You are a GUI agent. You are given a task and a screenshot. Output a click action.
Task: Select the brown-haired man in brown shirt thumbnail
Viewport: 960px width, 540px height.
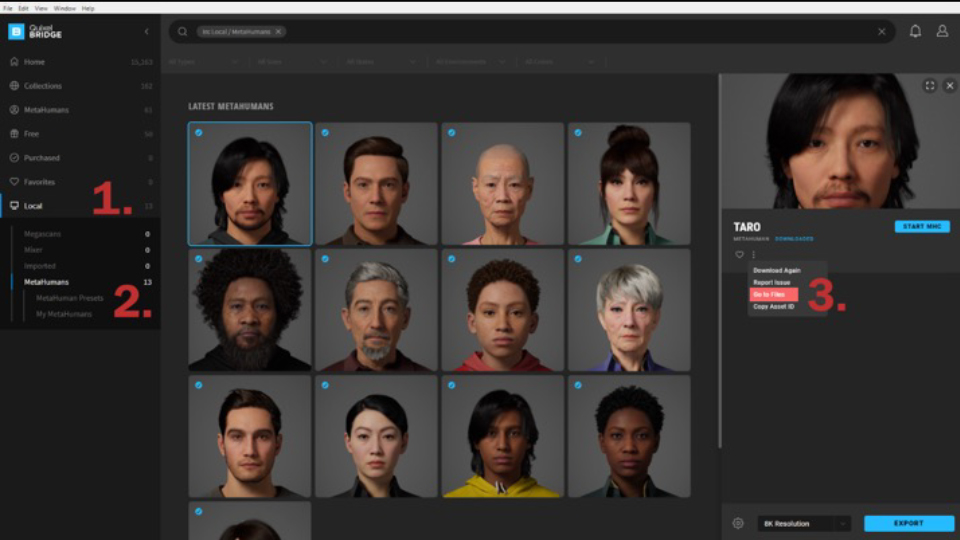coord(376,184)
